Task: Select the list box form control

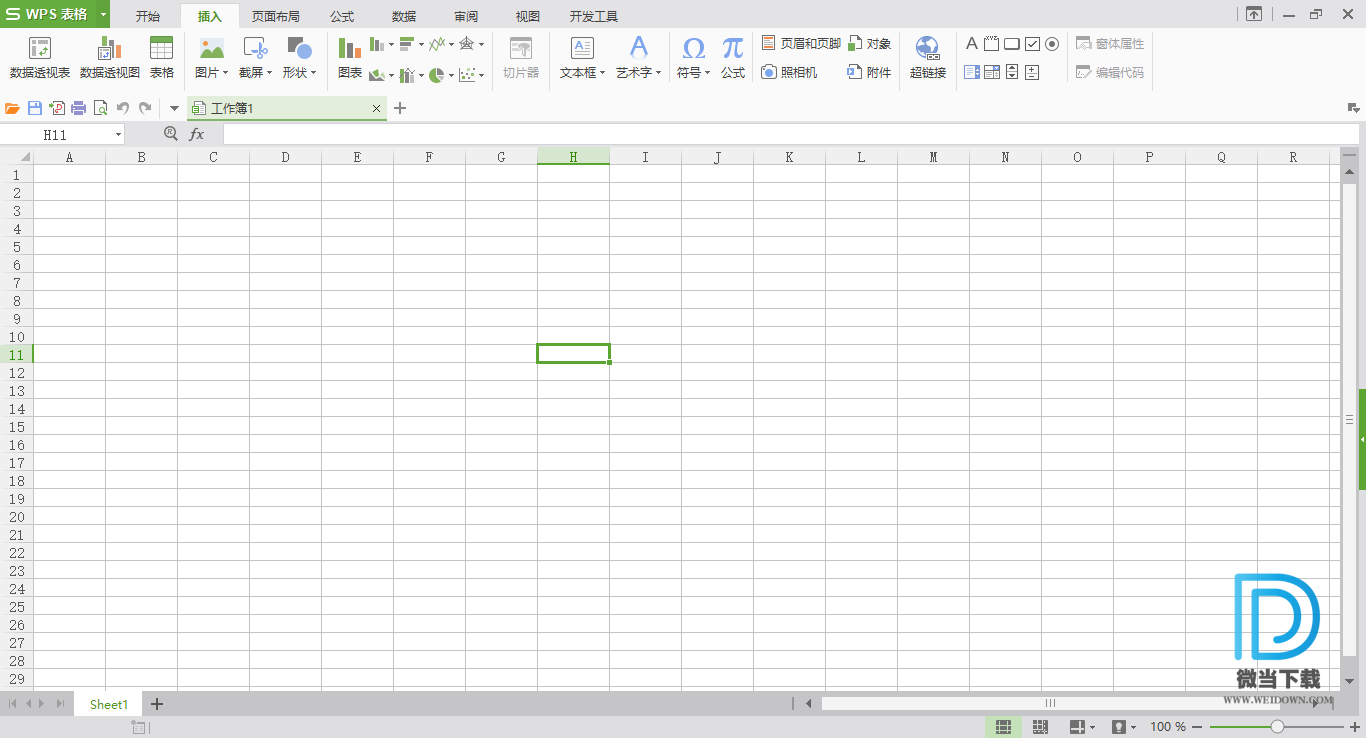Action: [x=972, y=72]
